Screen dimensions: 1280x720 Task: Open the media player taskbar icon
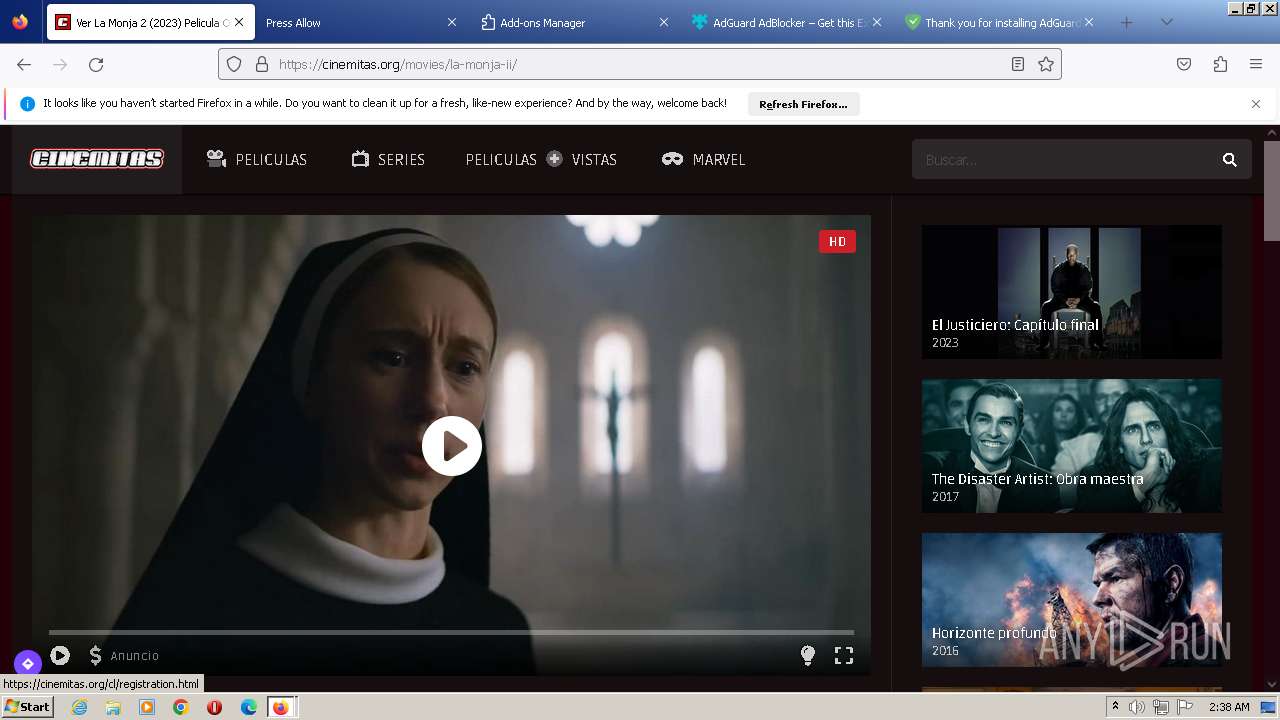(x=147, y=707)
